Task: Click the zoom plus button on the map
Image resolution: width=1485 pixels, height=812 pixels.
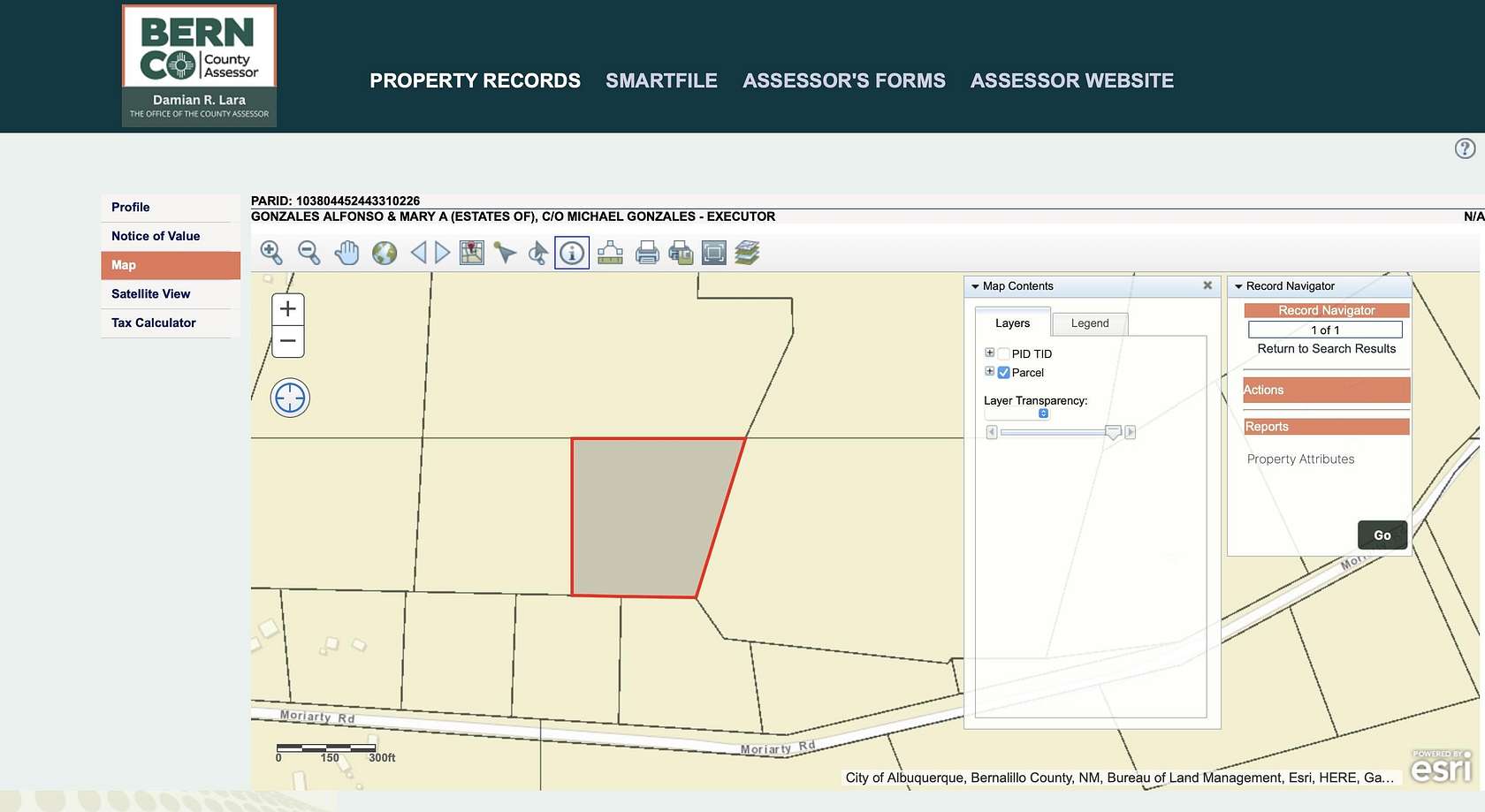Action: point(287,309)
